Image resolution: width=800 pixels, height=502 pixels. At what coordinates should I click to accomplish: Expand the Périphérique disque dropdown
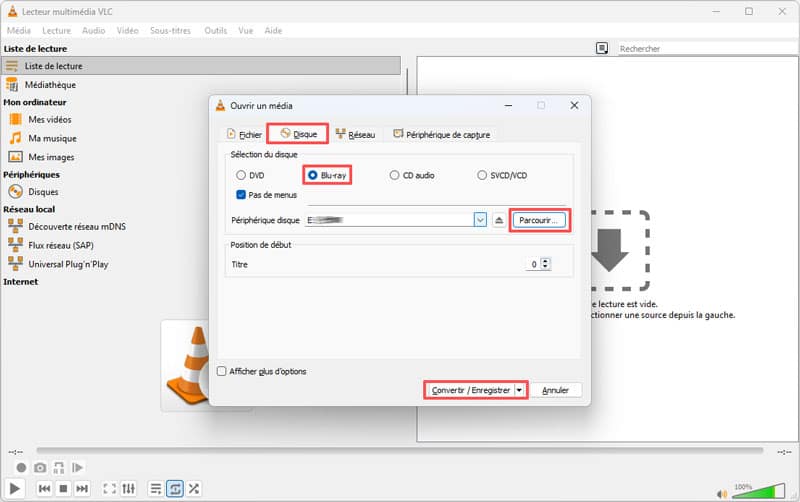(x=480, y=220)
